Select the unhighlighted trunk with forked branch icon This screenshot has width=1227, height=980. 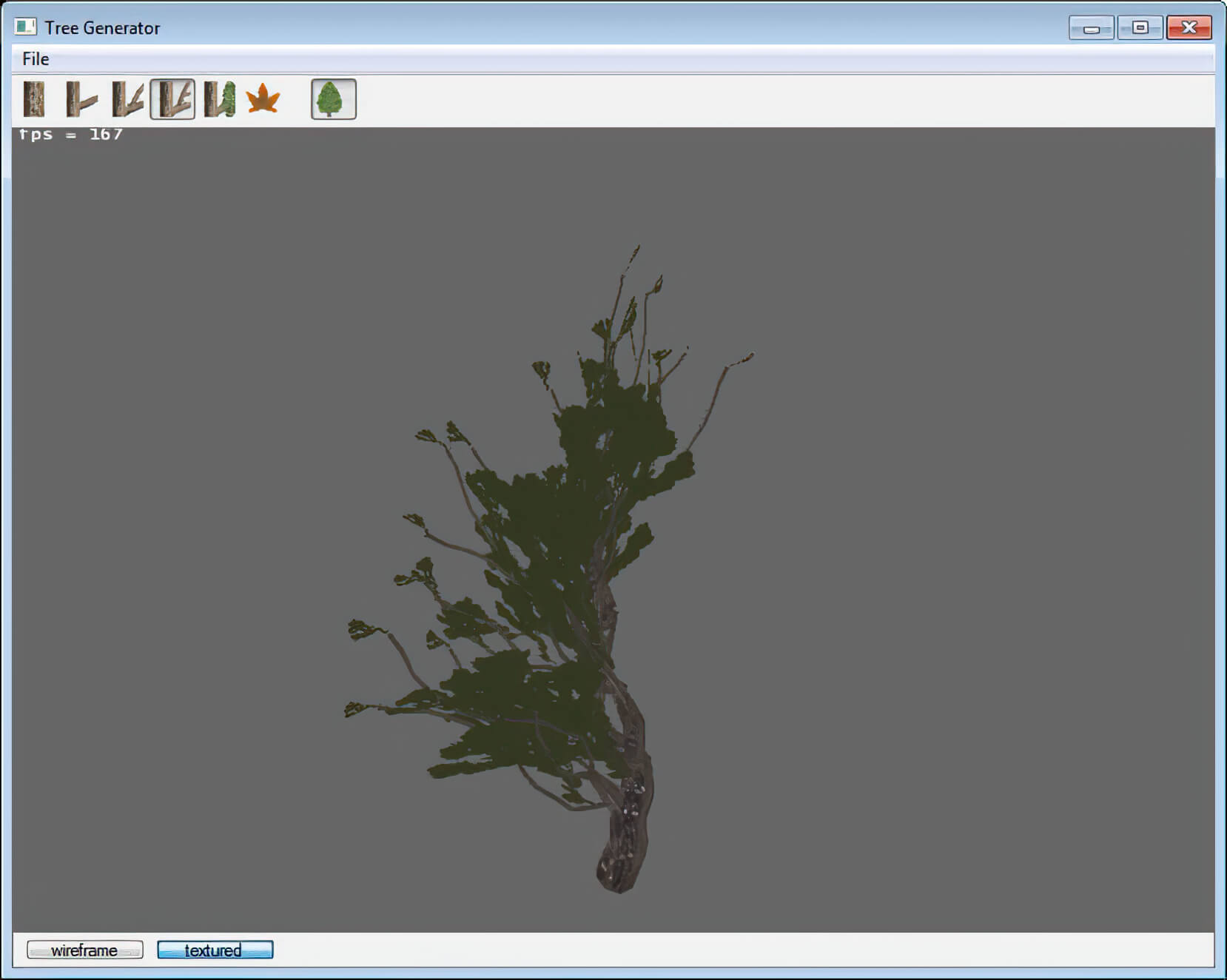pos(127,99)
